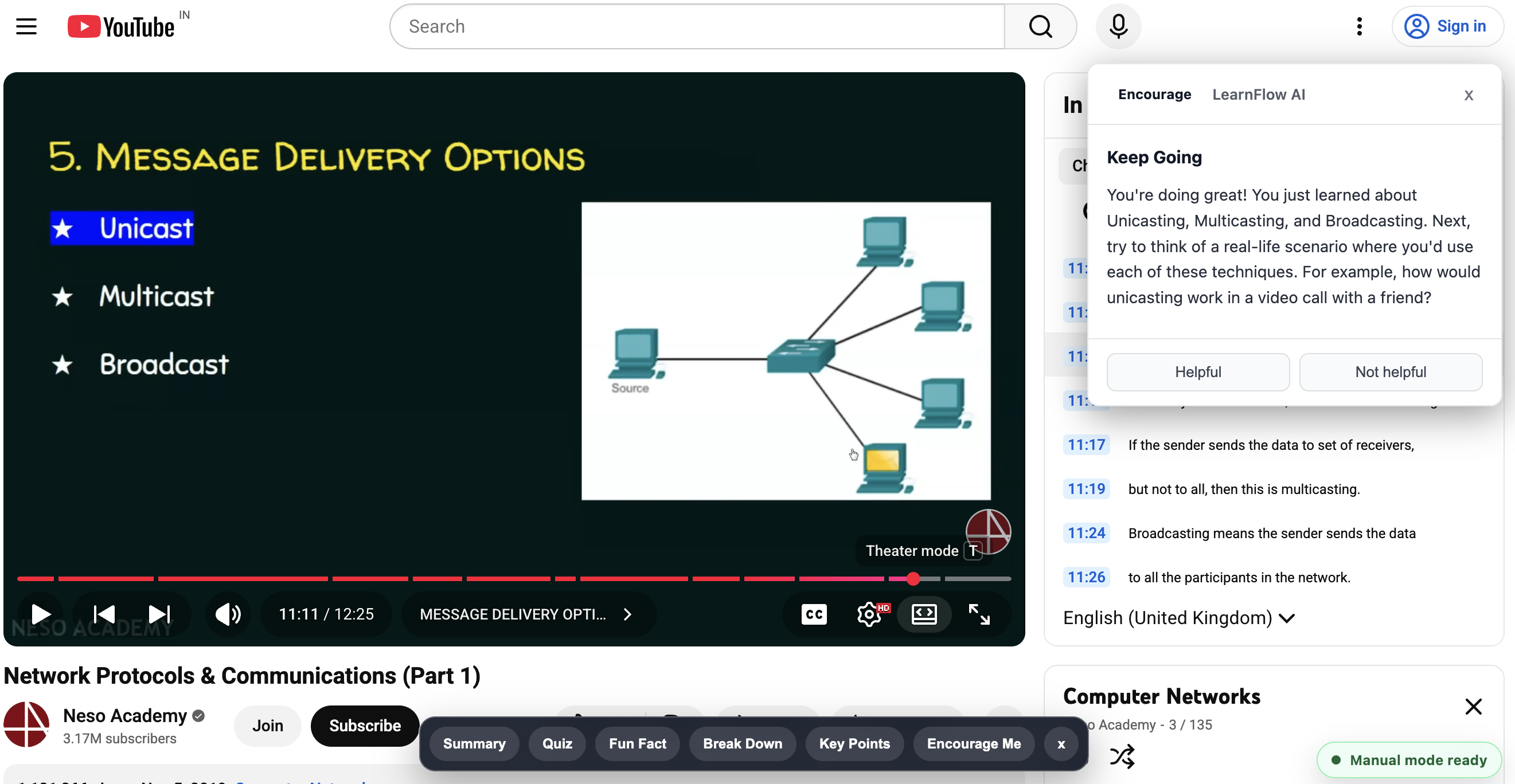
Task: Close the Encourage popup panel
Action: coord(1469,95)
